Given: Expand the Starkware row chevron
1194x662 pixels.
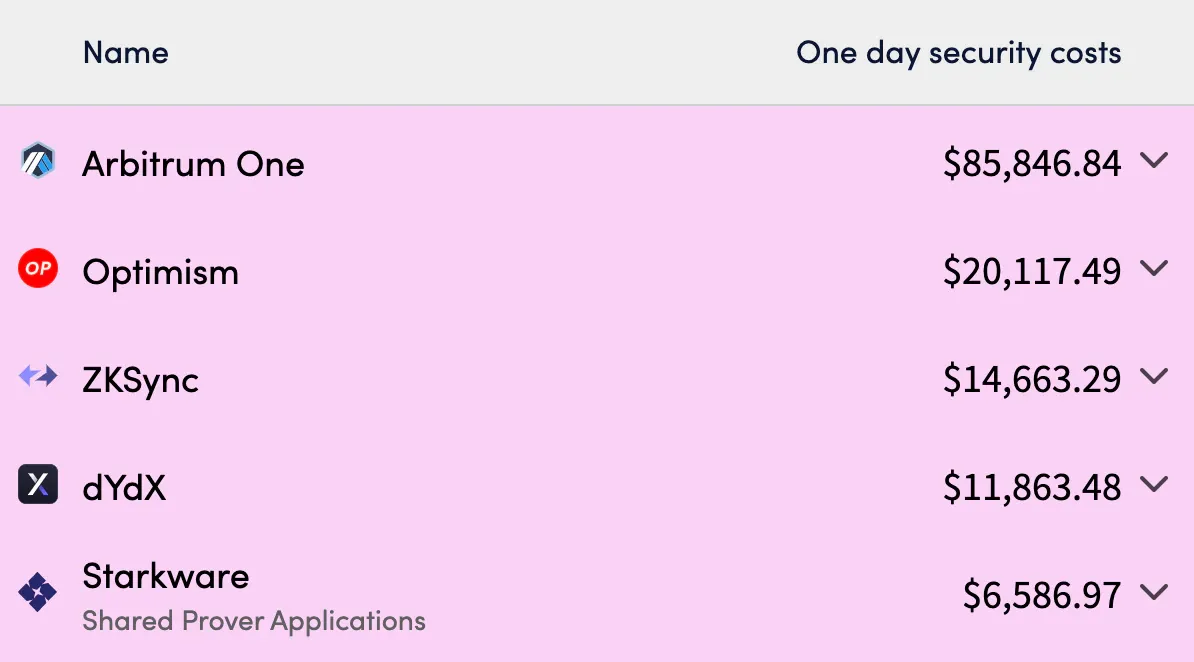Looking at the screenshot, I should [1154, 592].
